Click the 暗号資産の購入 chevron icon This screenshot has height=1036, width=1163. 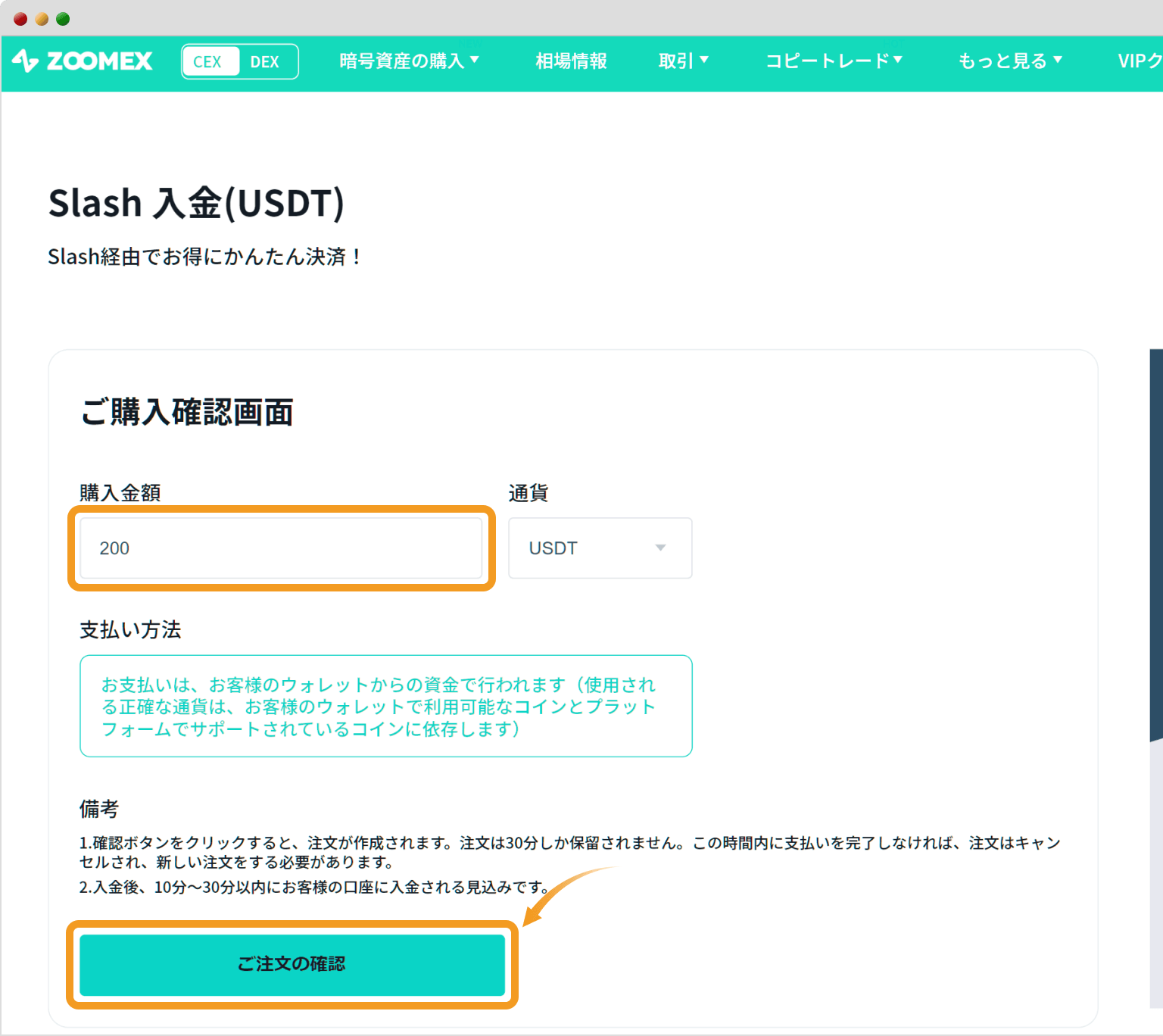tap(475, 61)
